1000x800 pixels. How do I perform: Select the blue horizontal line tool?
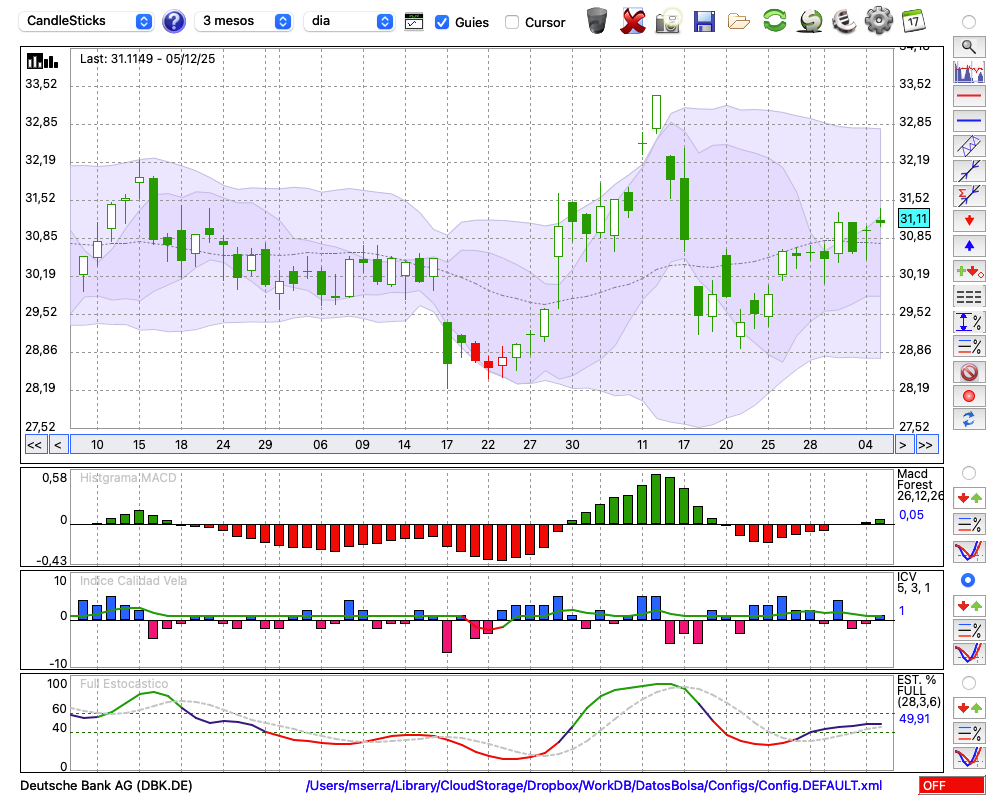coord(968,121)
